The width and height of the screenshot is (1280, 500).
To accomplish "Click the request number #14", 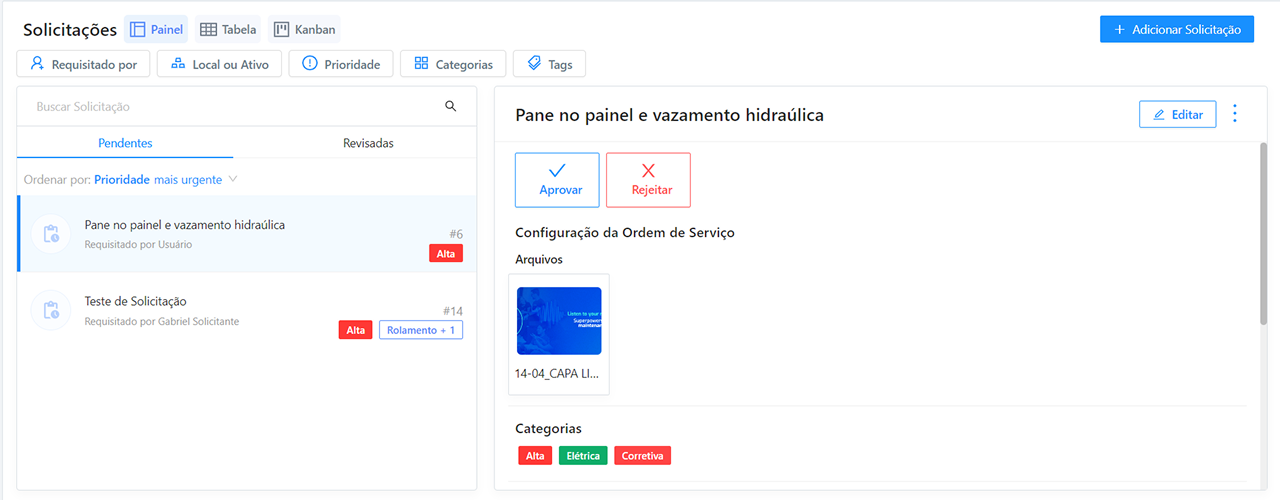I will [x=453, y=311].
